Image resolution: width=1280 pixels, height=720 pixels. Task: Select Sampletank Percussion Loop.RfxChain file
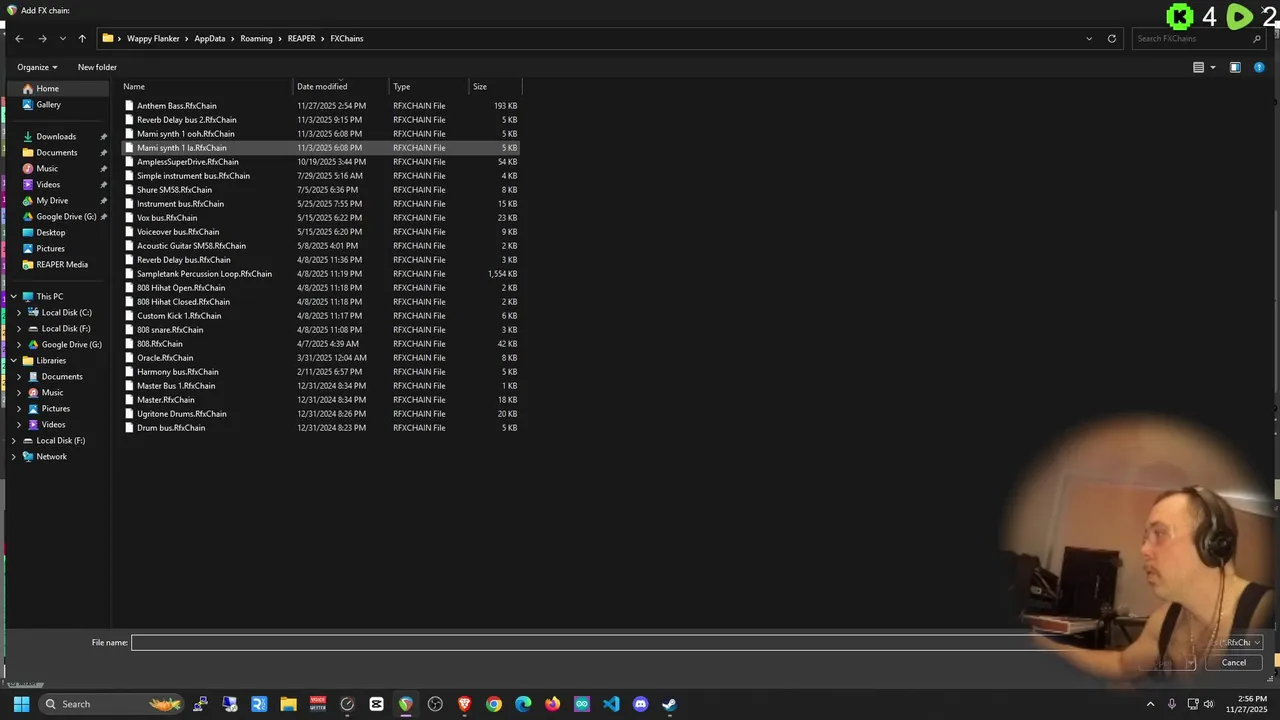pos(320,273)
